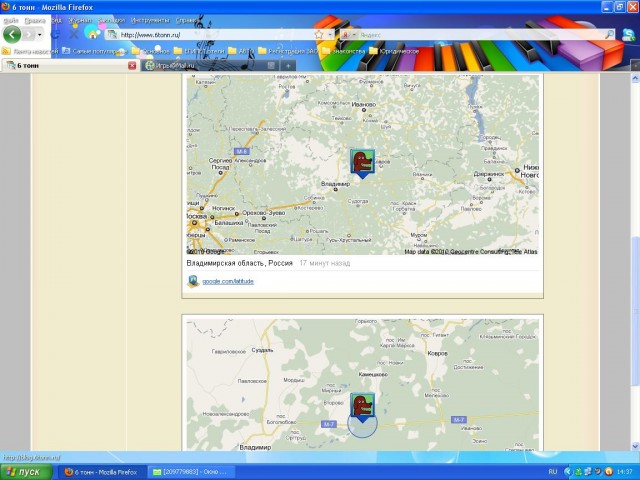Image resolution: width=640 pixels, height=480 pixels.
Task: Open the Юридическое bookmarks folder
Action: [394, 51]
